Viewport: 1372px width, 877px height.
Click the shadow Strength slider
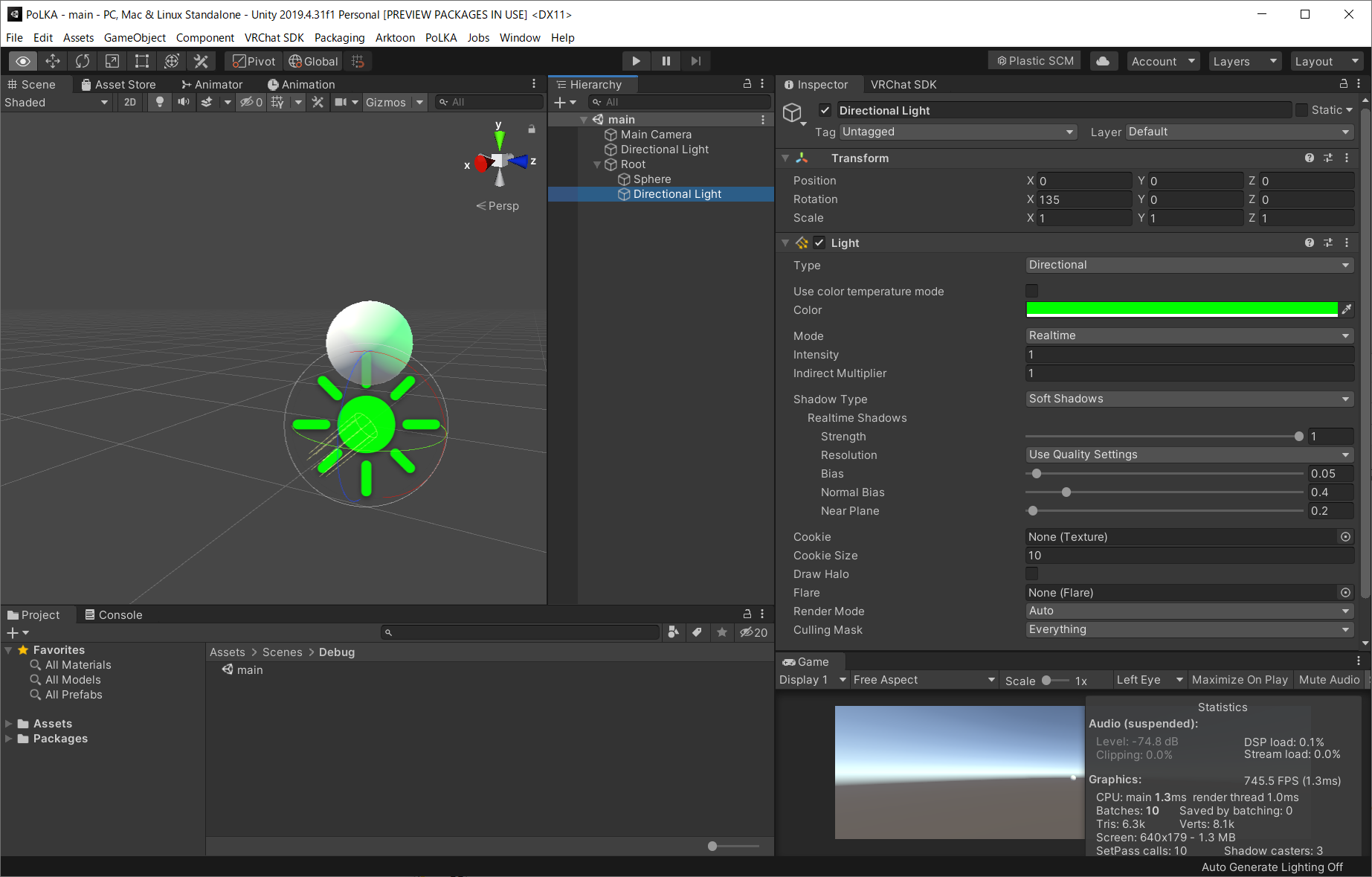1165,437
